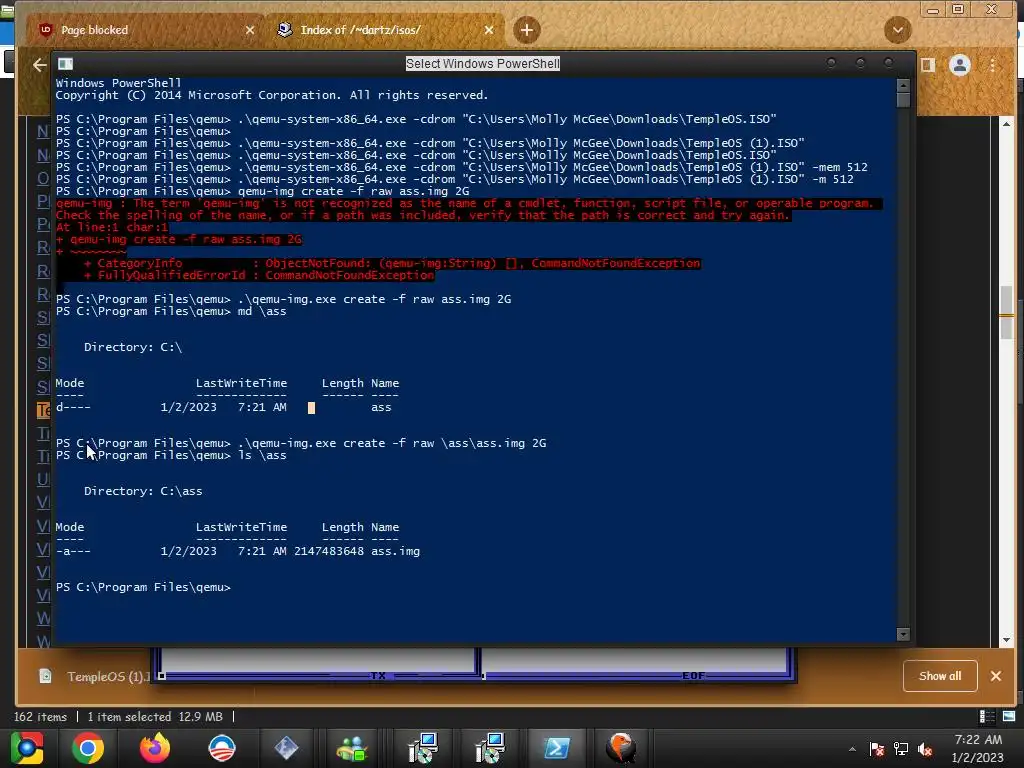Open the network tray icon

click(901, 749)
